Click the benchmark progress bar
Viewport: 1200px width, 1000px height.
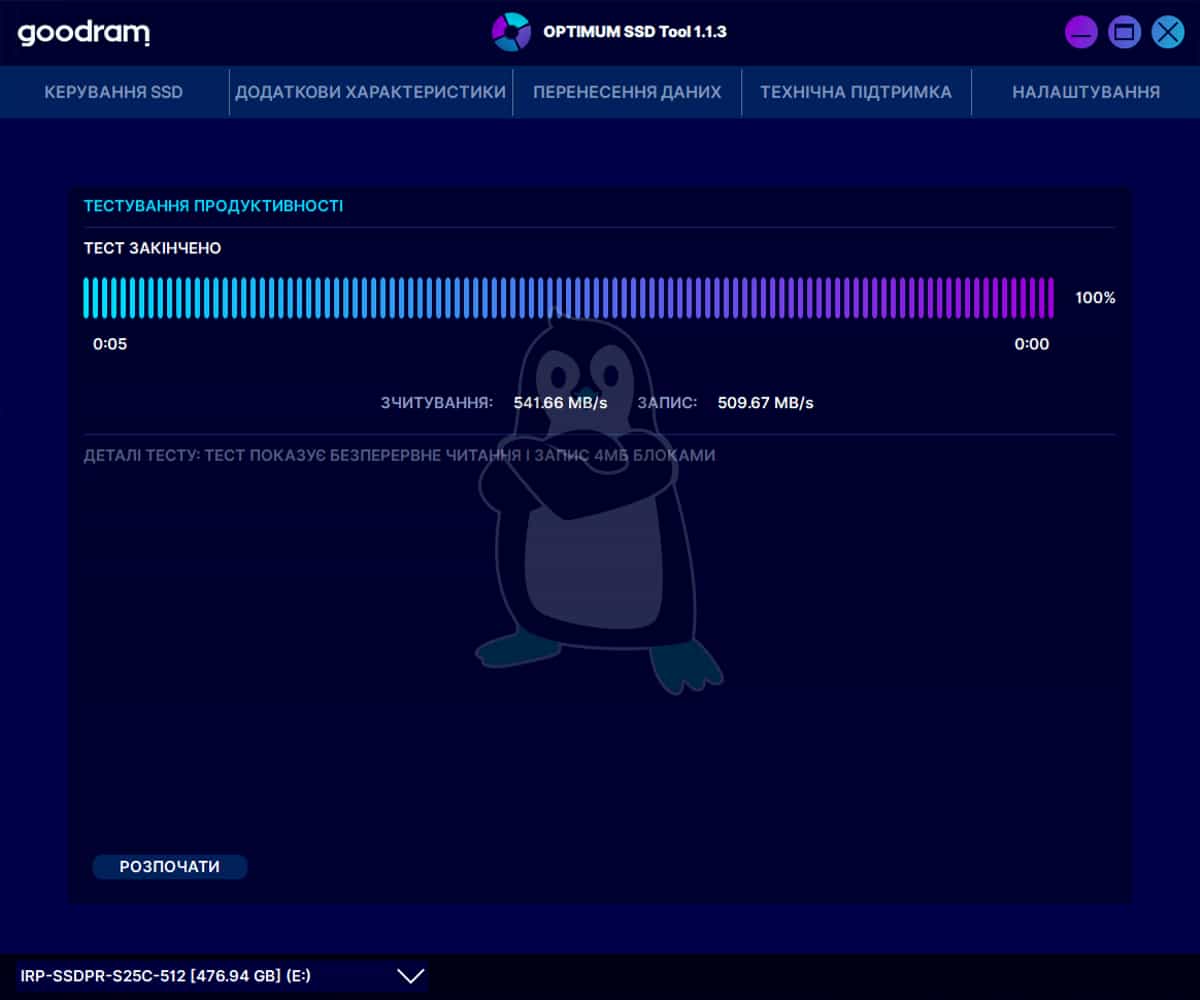(x=568, y=298)
